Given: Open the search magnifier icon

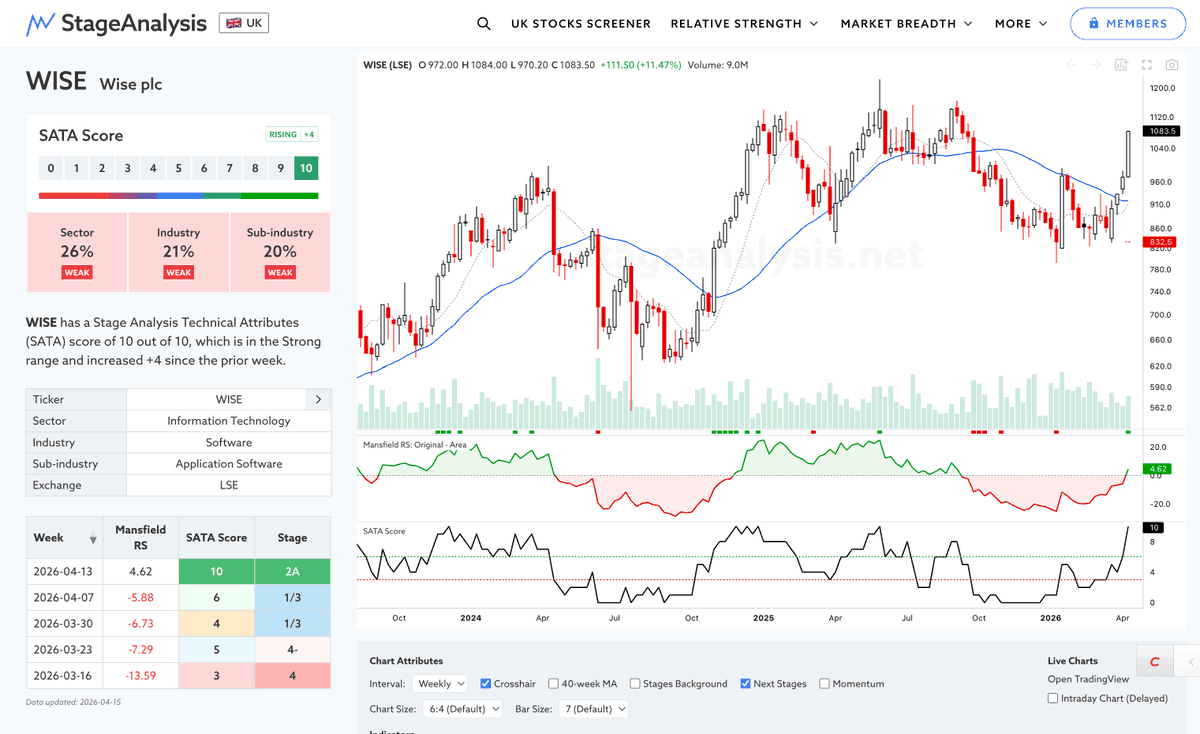Looking at the screenshot, I should click(484, 23).
